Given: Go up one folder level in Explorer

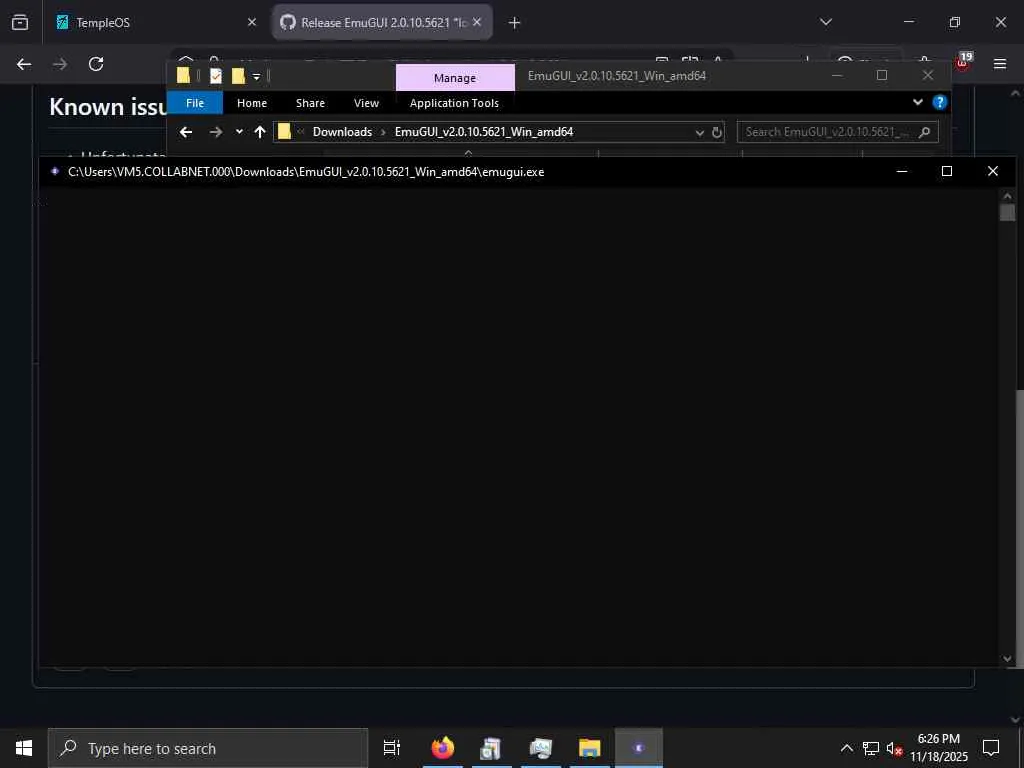Looking at the screenshot, I should 260,132.
